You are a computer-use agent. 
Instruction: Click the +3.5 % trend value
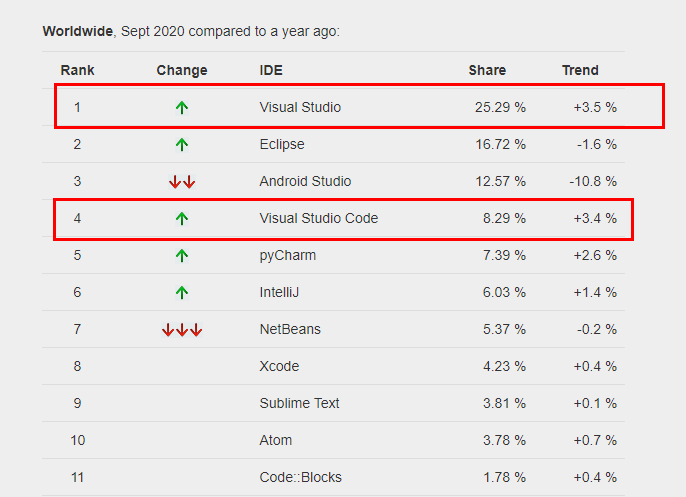coord(595,107)
